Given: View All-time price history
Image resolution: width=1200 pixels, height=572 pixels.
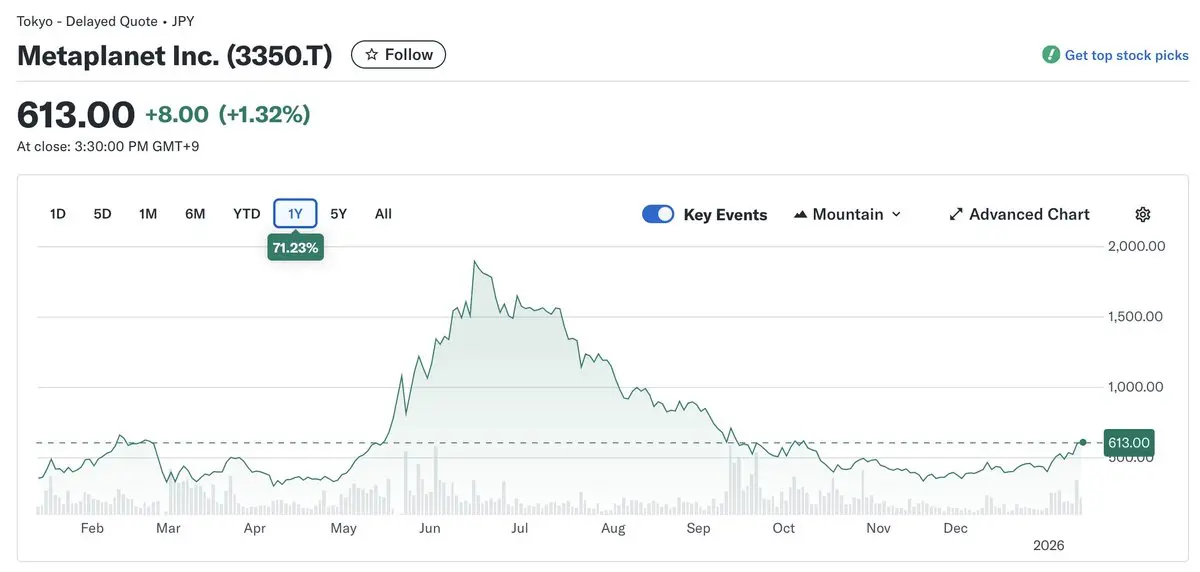Looking at the screenshot, I should (383, 214).
